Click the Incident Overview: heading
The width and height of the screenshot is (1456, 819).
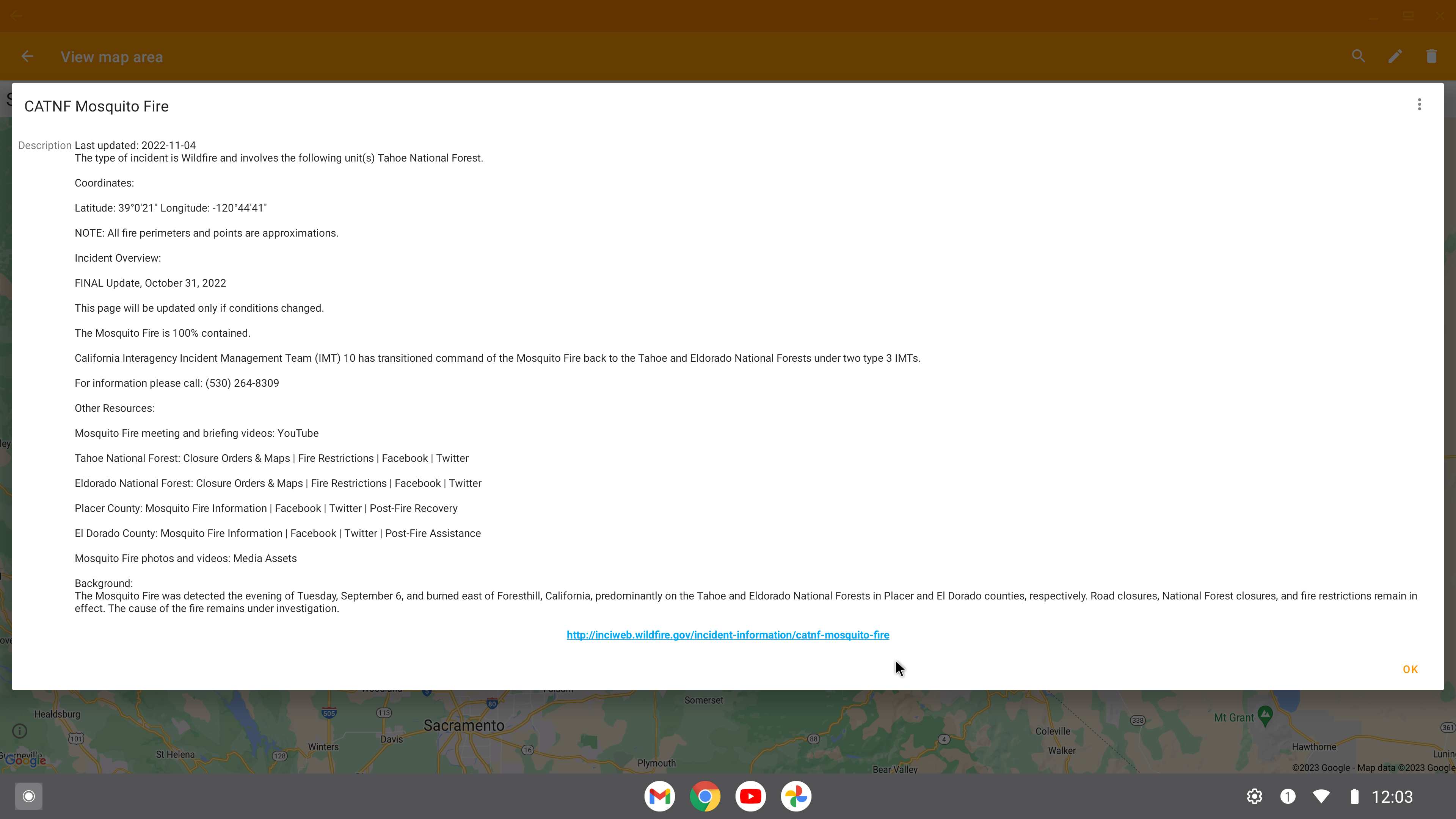pyautogui.click(x=118, y=258)
